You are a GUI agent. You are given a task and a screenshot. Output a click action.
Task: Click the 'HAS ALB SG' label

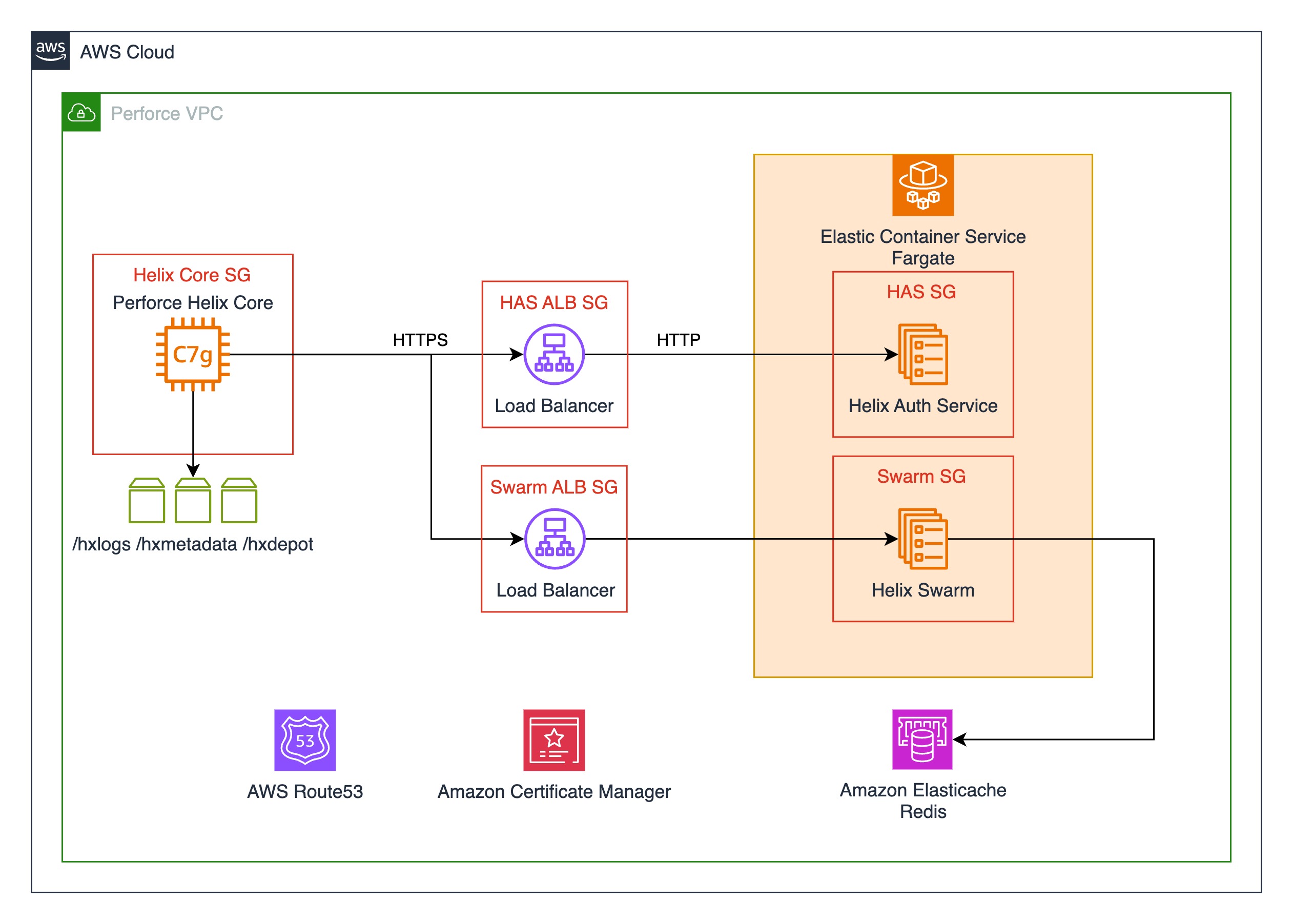pyautogui.click(x=554, y=303)
